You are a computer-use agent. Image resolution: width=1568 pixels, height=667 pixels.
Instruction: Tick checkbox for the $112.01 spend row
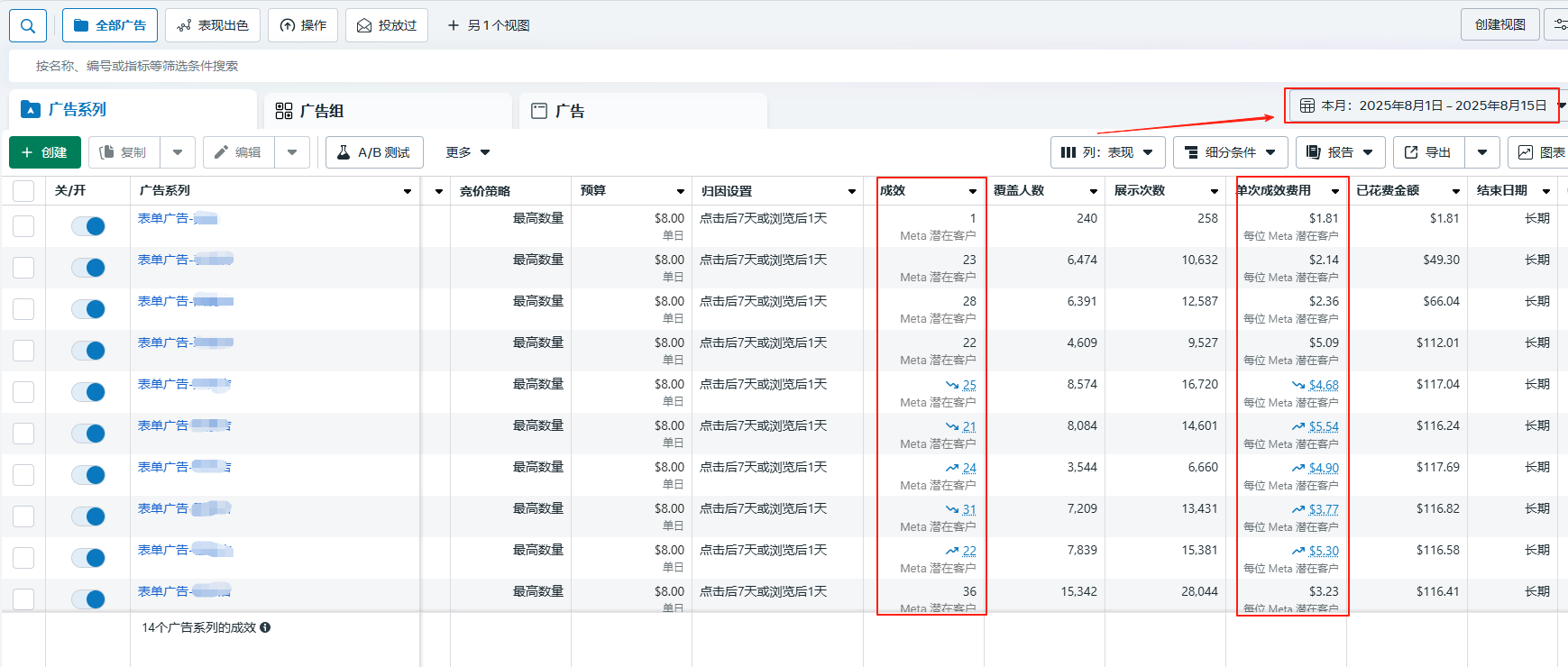(x=23, y=351)
